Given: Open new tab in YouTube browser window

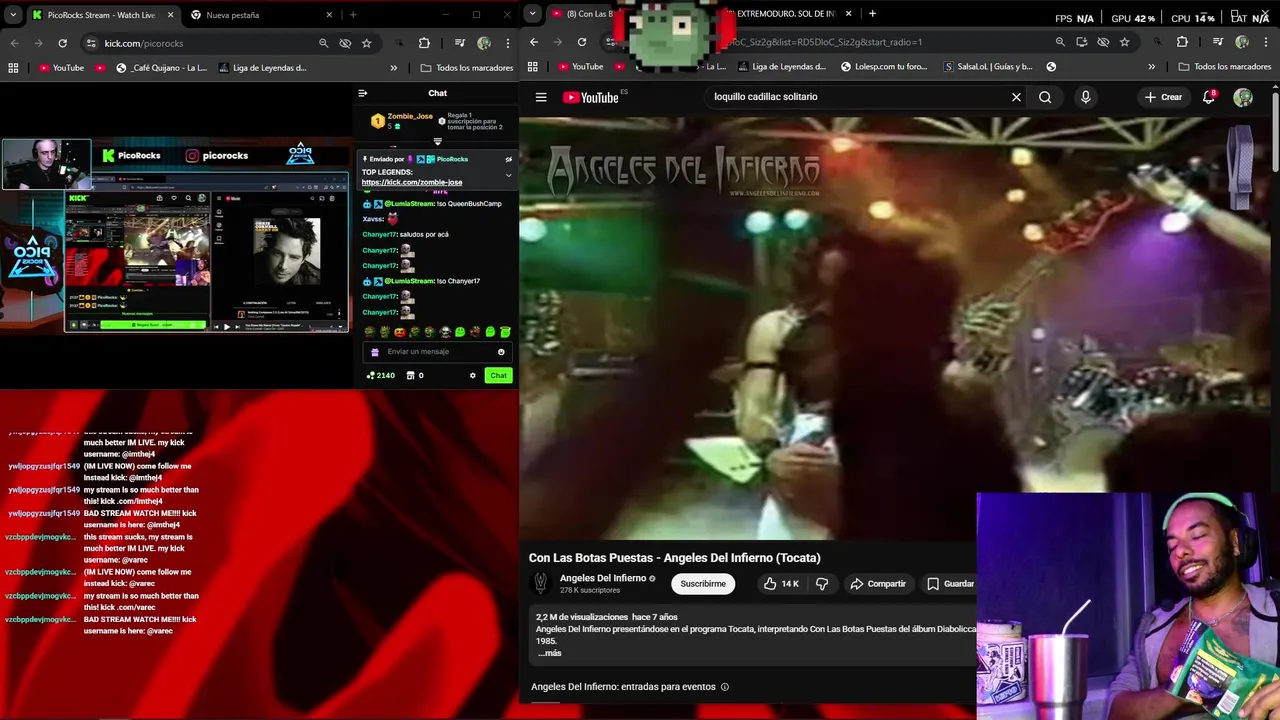Looking at the screenshot, I should pyautogui.click(x=872, y=14).
